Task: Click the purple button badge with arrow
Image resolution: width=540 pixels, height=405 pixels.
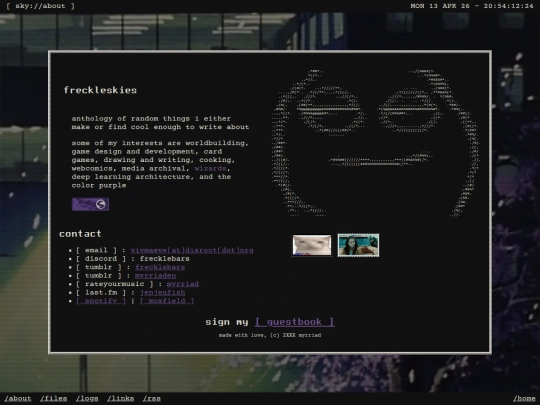Action: (x=90, y=204)
